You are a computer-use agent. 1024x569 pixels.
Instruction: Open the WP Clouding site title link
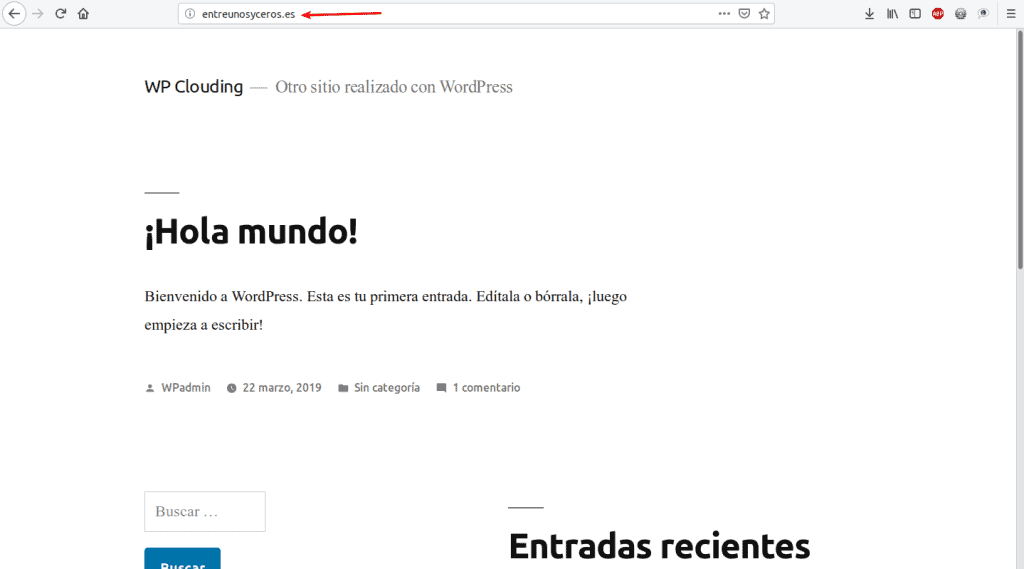pyautogui.click(x=193, y=87)
